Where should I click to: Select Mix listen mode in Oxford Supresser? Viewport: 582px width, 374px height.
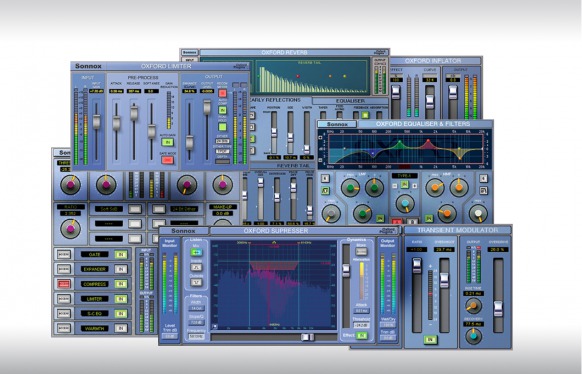click(x=196, y=252)
